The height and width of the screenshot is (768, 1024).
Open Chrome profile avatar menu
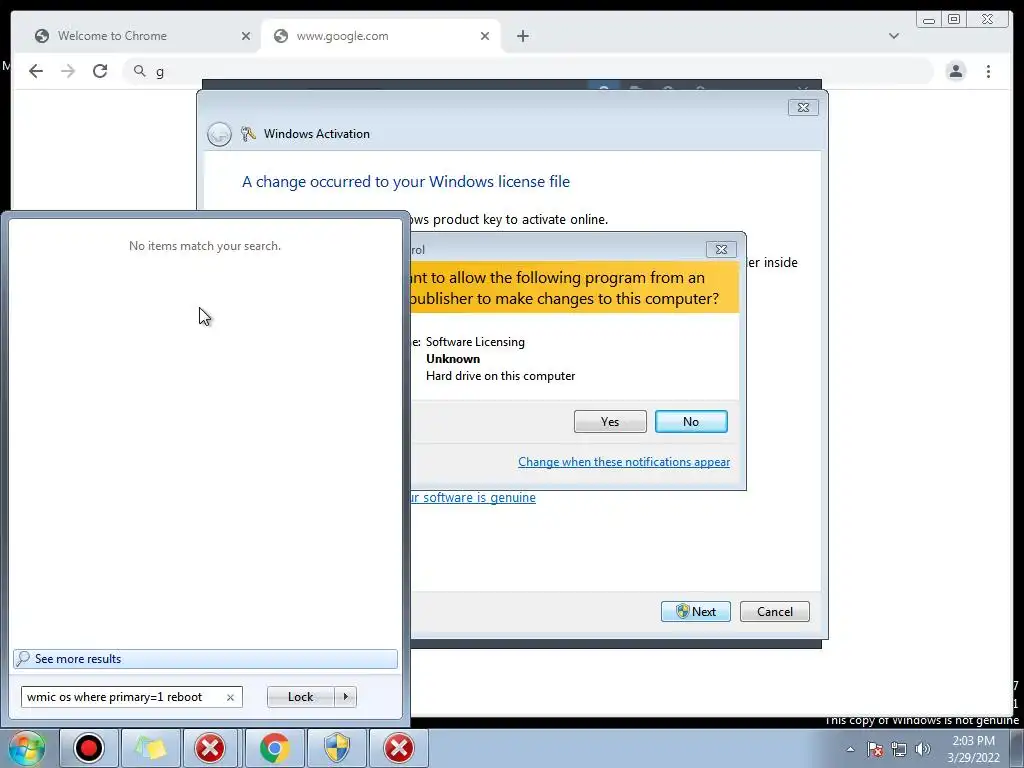[955, 71]
